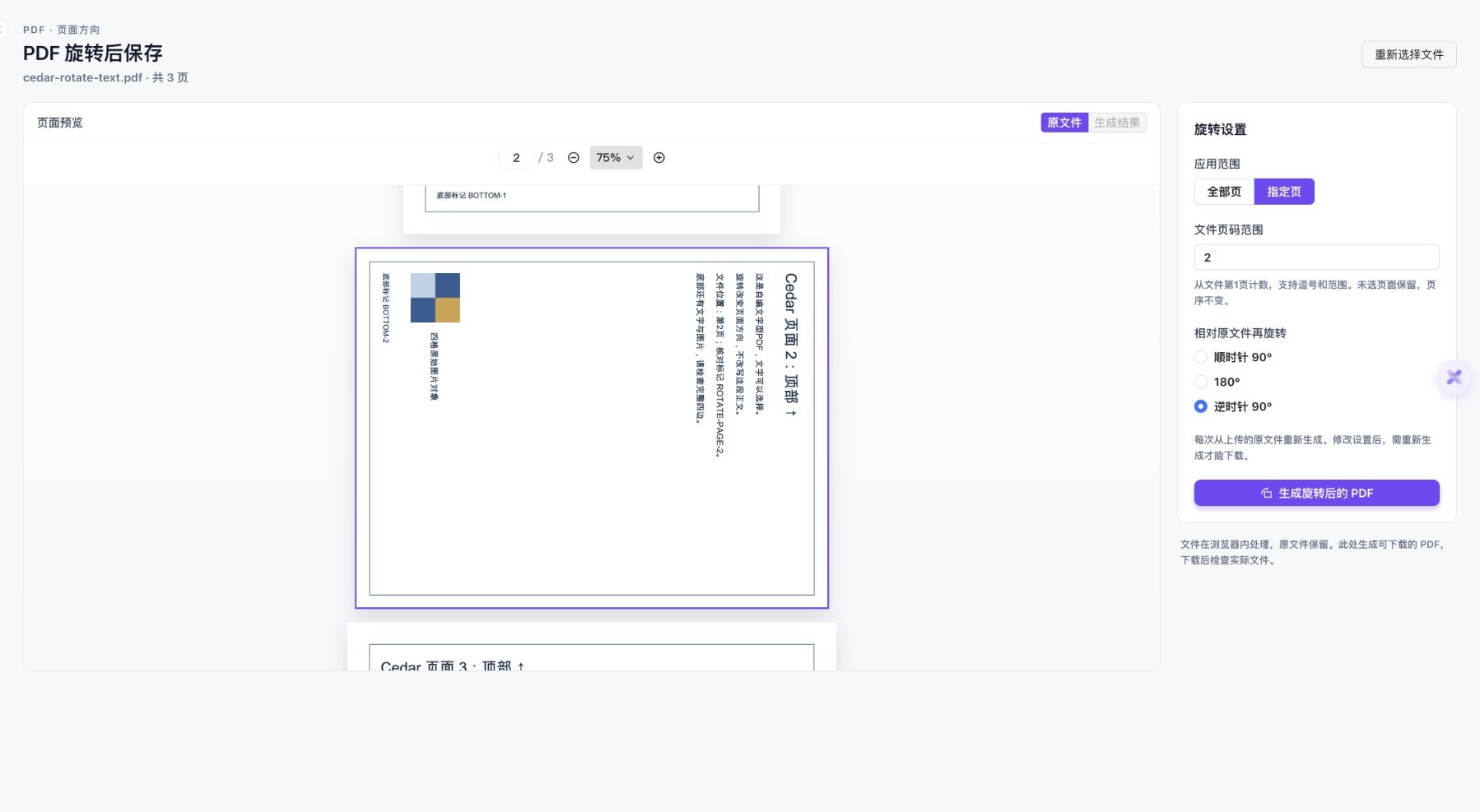
Task: Click the 旋转设置 heading
Action: pyautogui.click(x=1220, y=129)
